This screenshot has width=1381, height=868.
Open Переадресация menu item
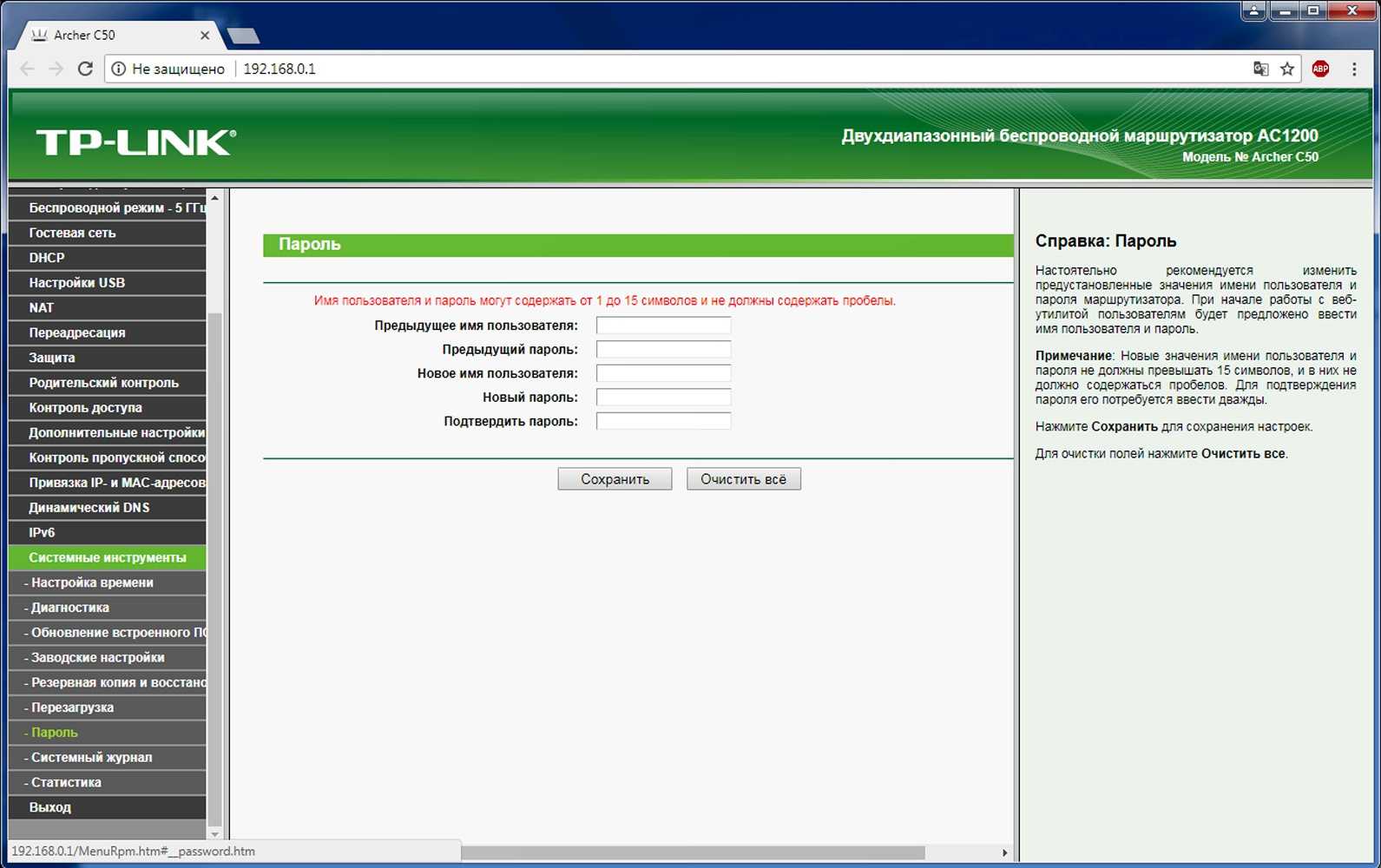click(x=107, y=332)
